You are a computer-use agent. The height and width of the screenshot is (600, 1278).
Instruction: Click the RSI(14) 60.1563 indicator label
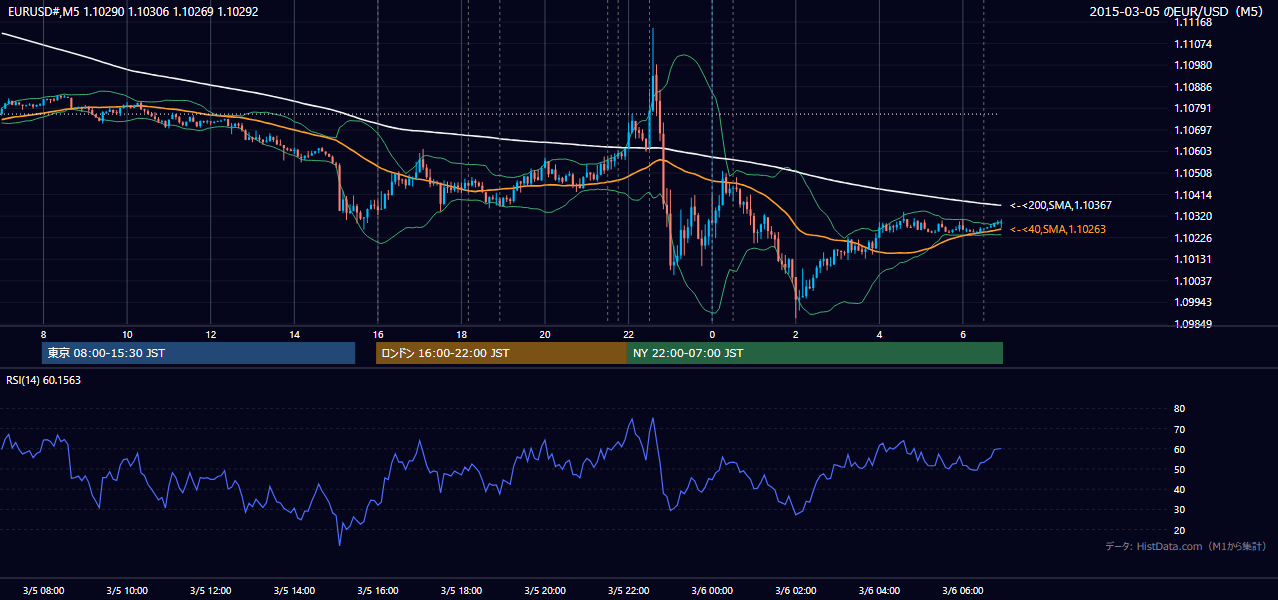[x=44, y=380]
